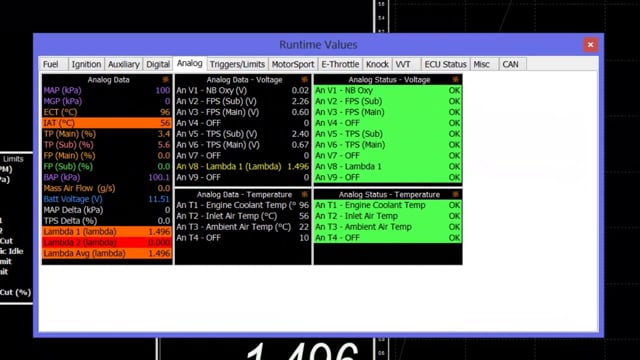This screenshot has height=360, width=640.
Task: Select the FP (Main) (%) row
Action: tap(107, 156)
